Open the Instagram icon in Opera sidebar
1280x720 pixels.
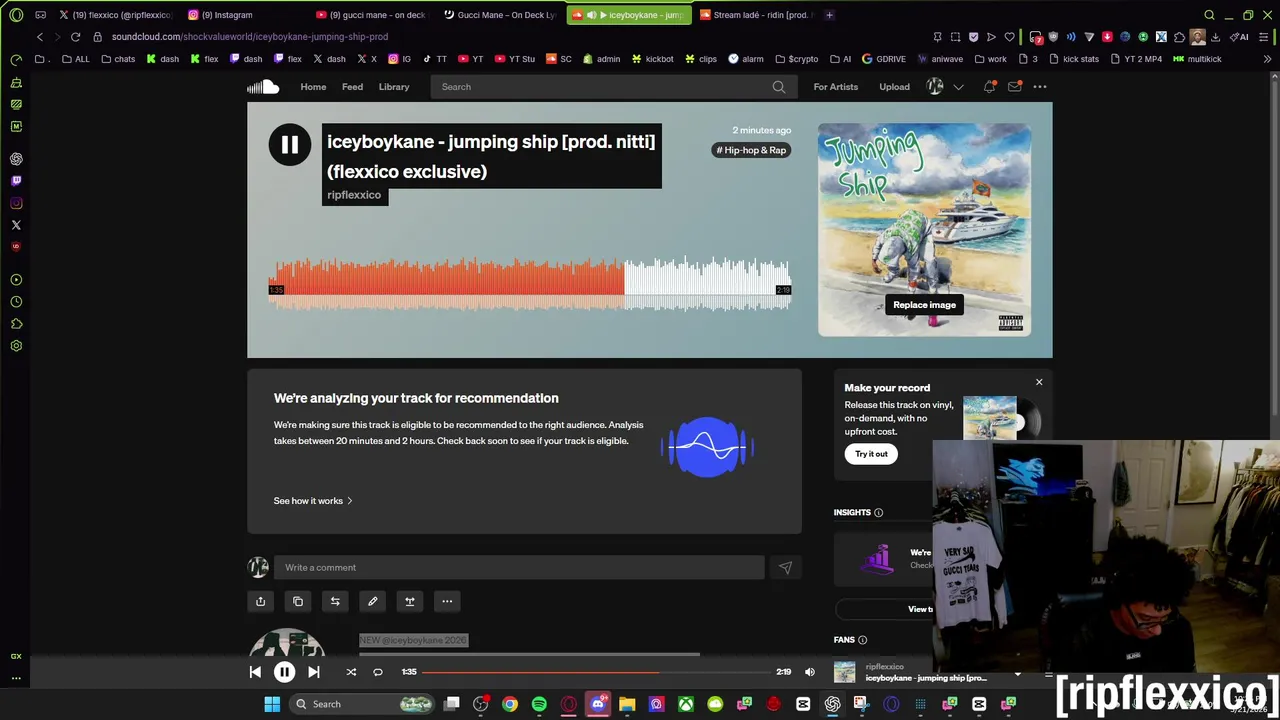tap(16, 203)
